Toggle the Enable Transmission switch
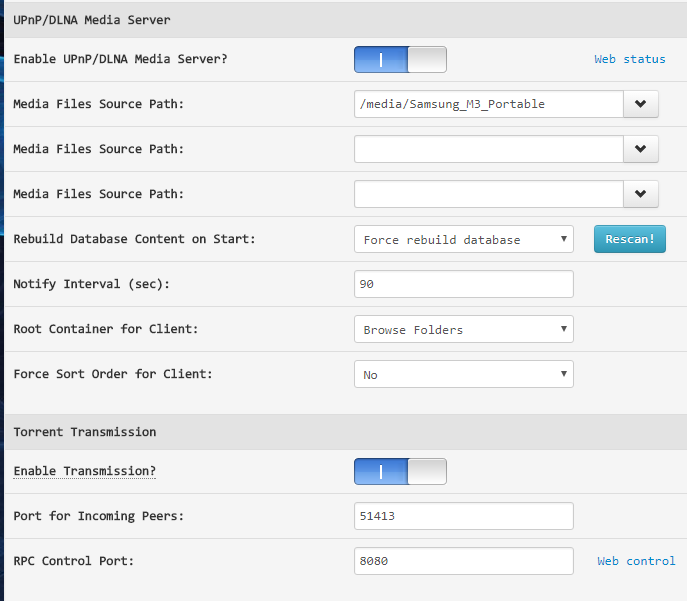Viewport: 687px width, 601px height. point(400,471)
